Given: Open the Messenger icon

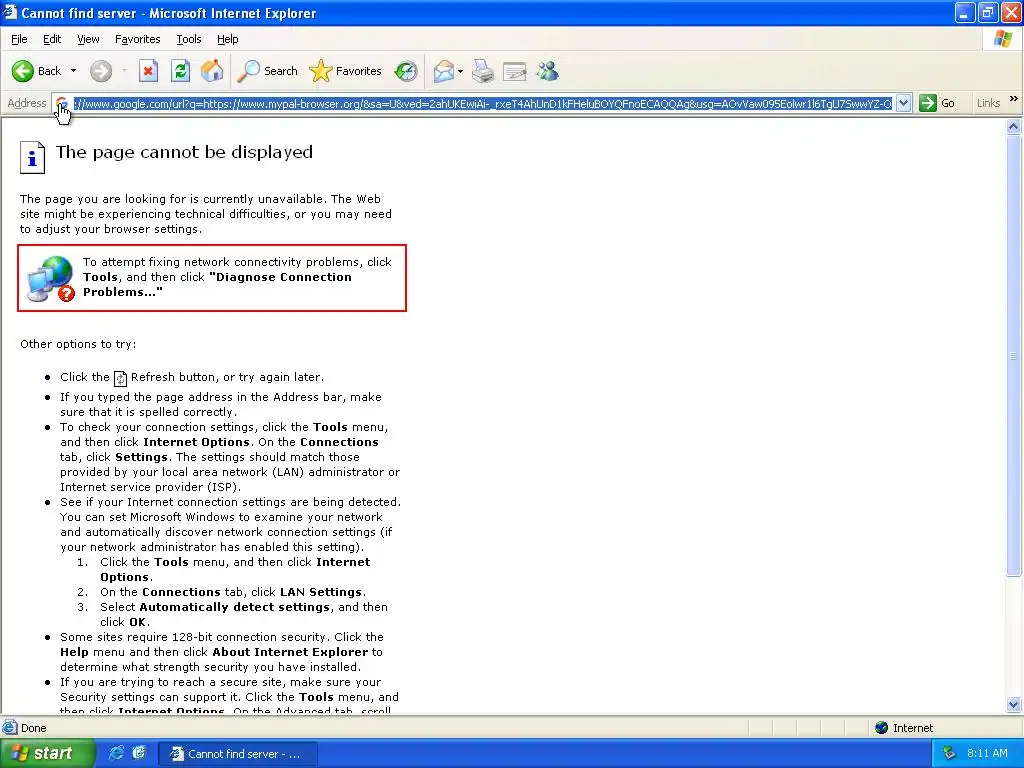Looking at the screenshot, I should point(547,71).
